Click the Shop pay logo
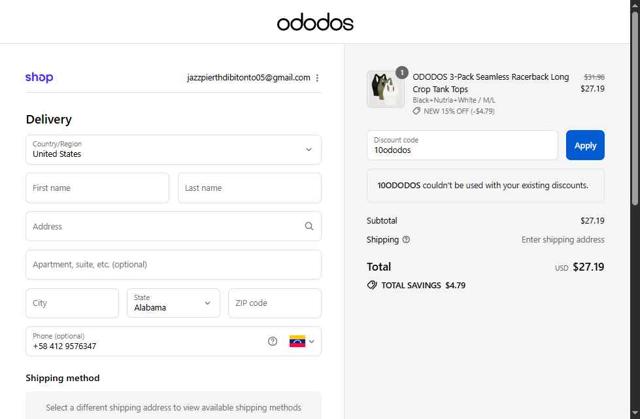This screenshot has height=419, width=640. click(x=39, y=77)
